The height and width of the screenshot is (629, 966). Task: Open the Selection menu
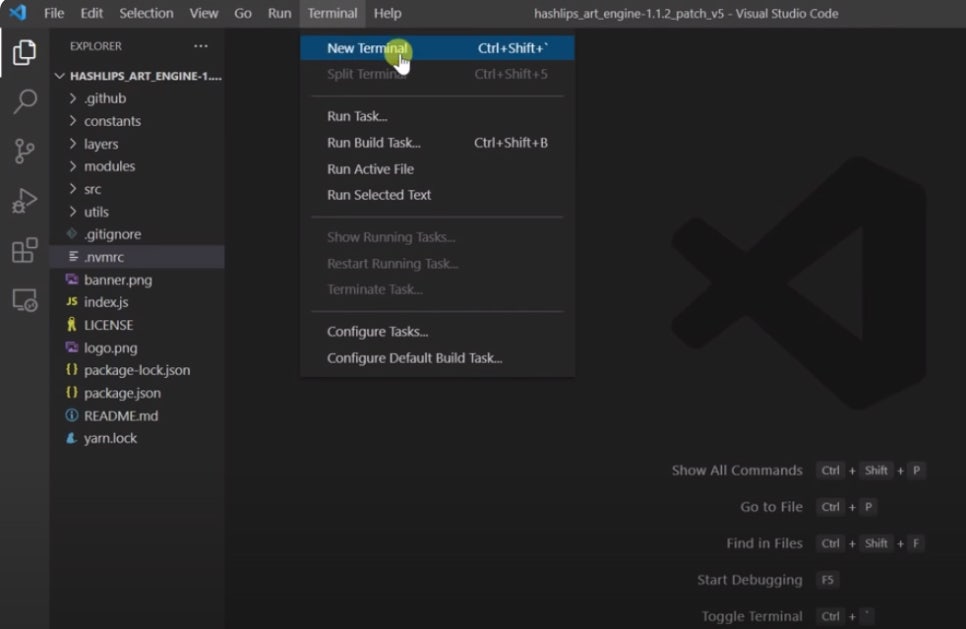pyautogui.click(x=146, y=13)
